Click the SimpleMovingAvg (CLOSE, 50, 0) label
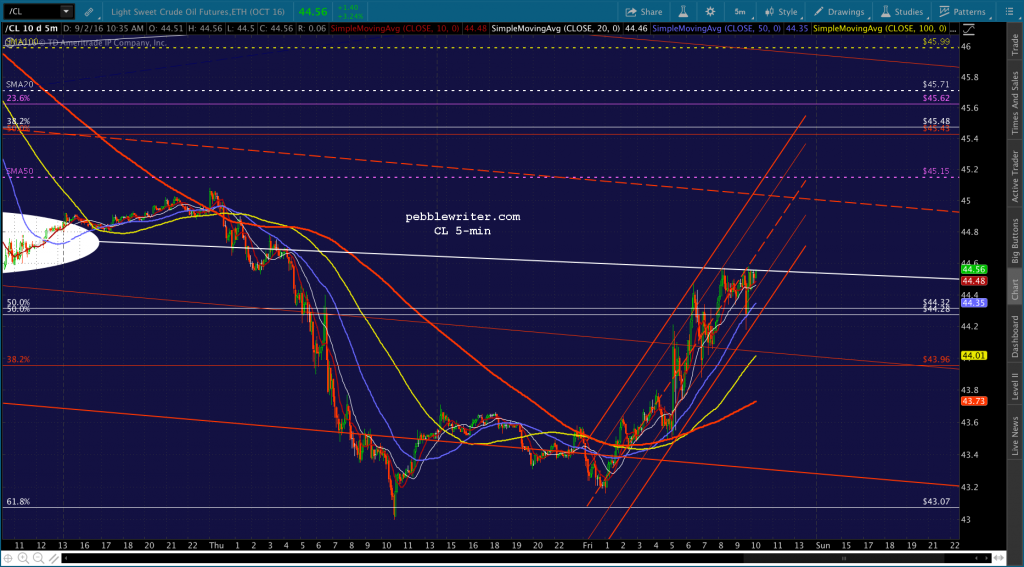The image size is (1024, 567). [x=717, y=29]
